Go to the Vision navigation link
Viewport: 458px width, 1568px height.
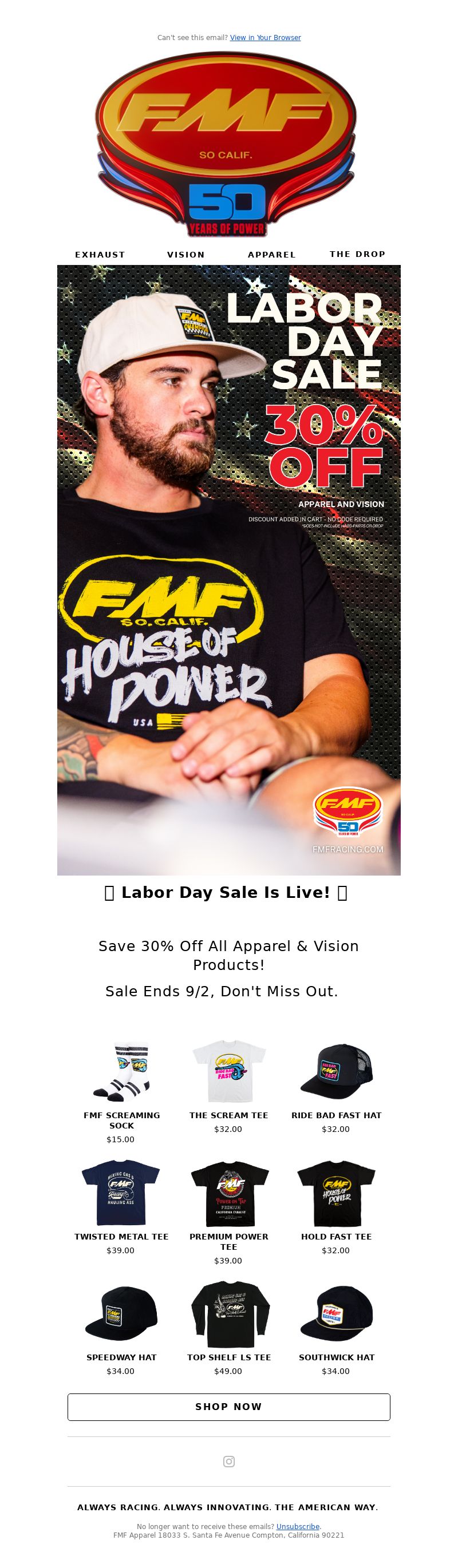185,255
